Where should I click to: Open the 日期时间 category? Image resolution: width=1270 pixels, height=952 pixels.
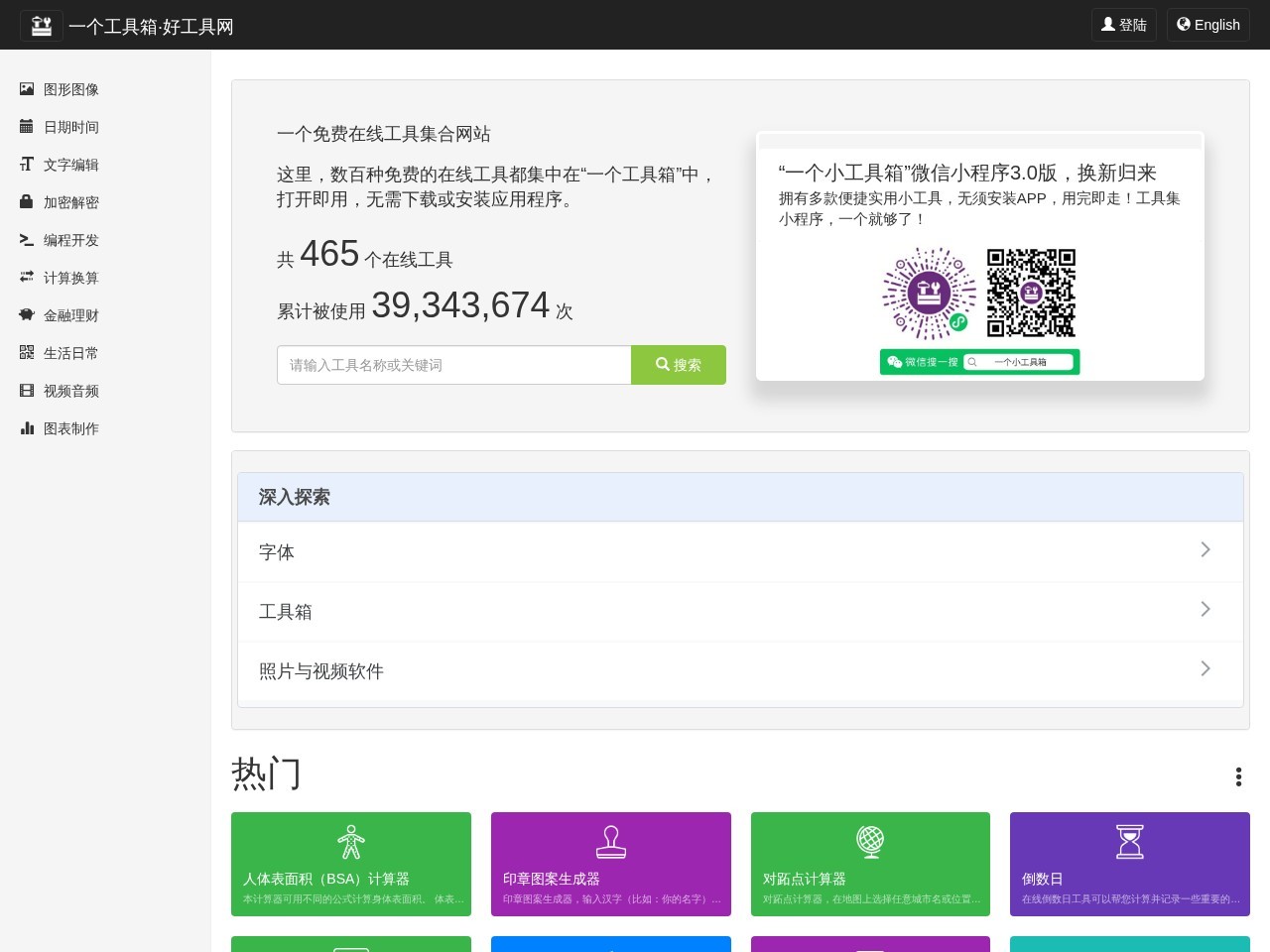coord(71,127)
